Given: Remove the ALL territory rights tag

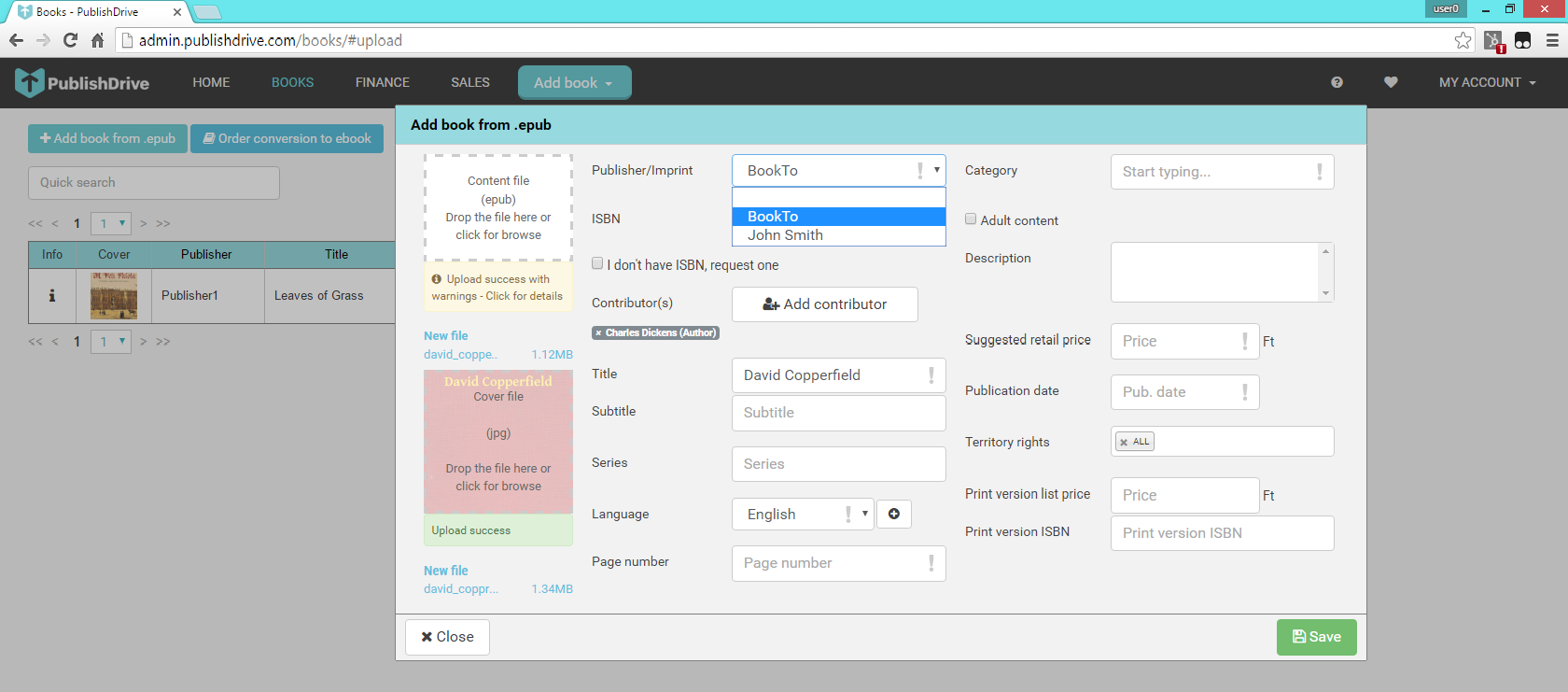Looking at the screenshot, I should 1124,442.
